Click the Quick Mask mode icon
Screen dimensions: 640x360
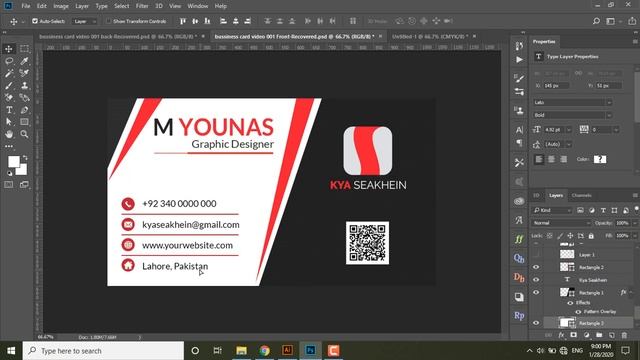[x=9, y=184]
